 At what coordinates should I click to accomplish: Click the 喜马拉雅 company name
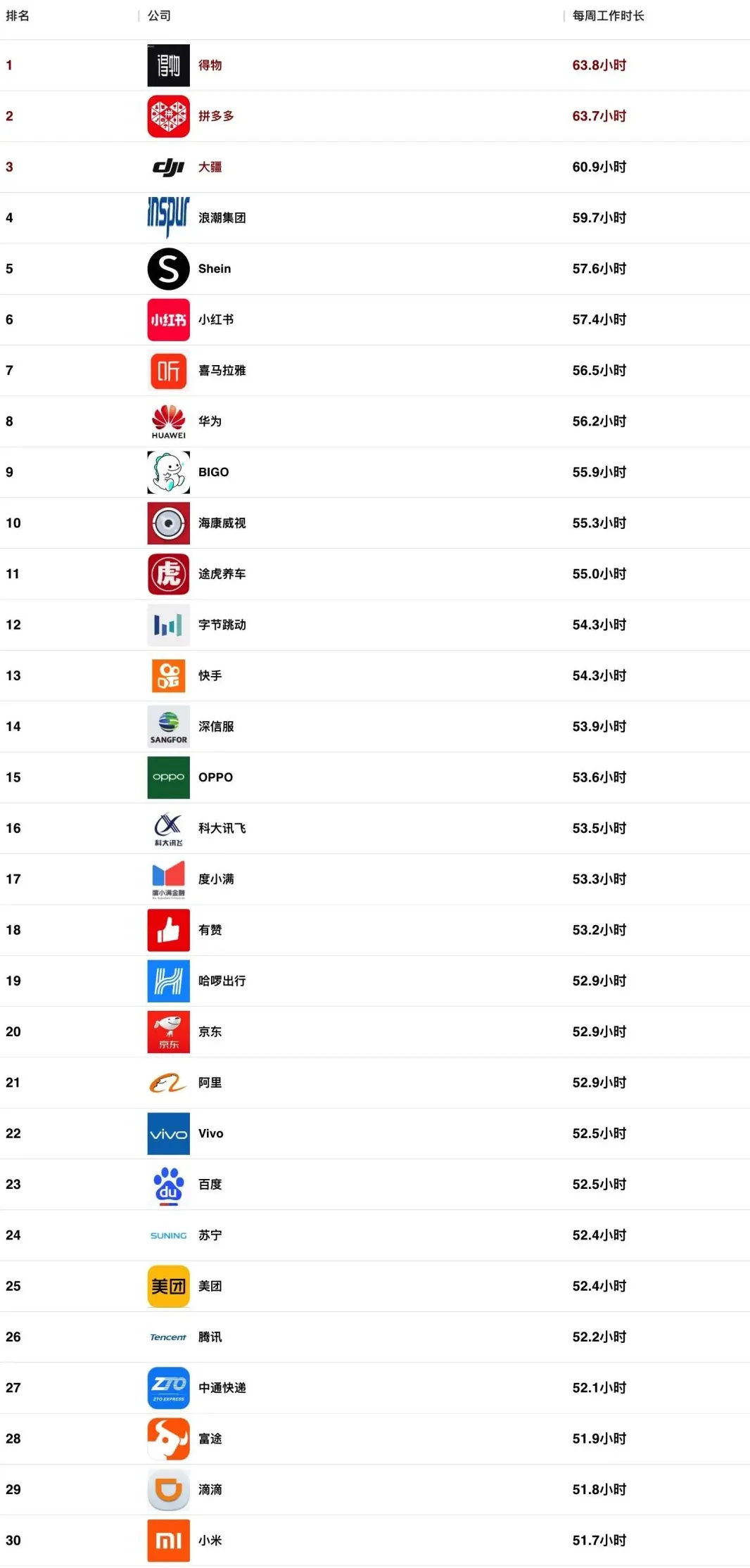[222, 371]
